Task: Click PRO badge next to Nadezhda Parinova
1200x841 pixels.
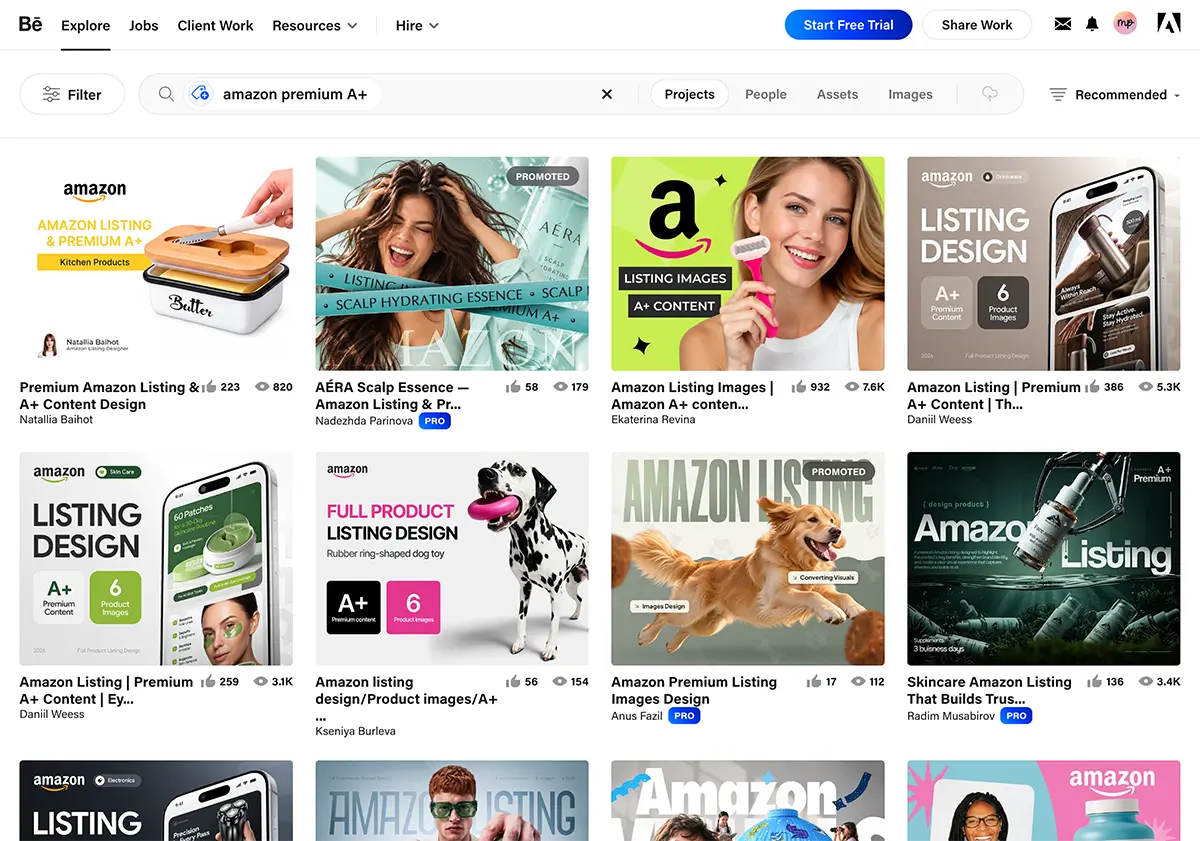Action: pos(434,421)
